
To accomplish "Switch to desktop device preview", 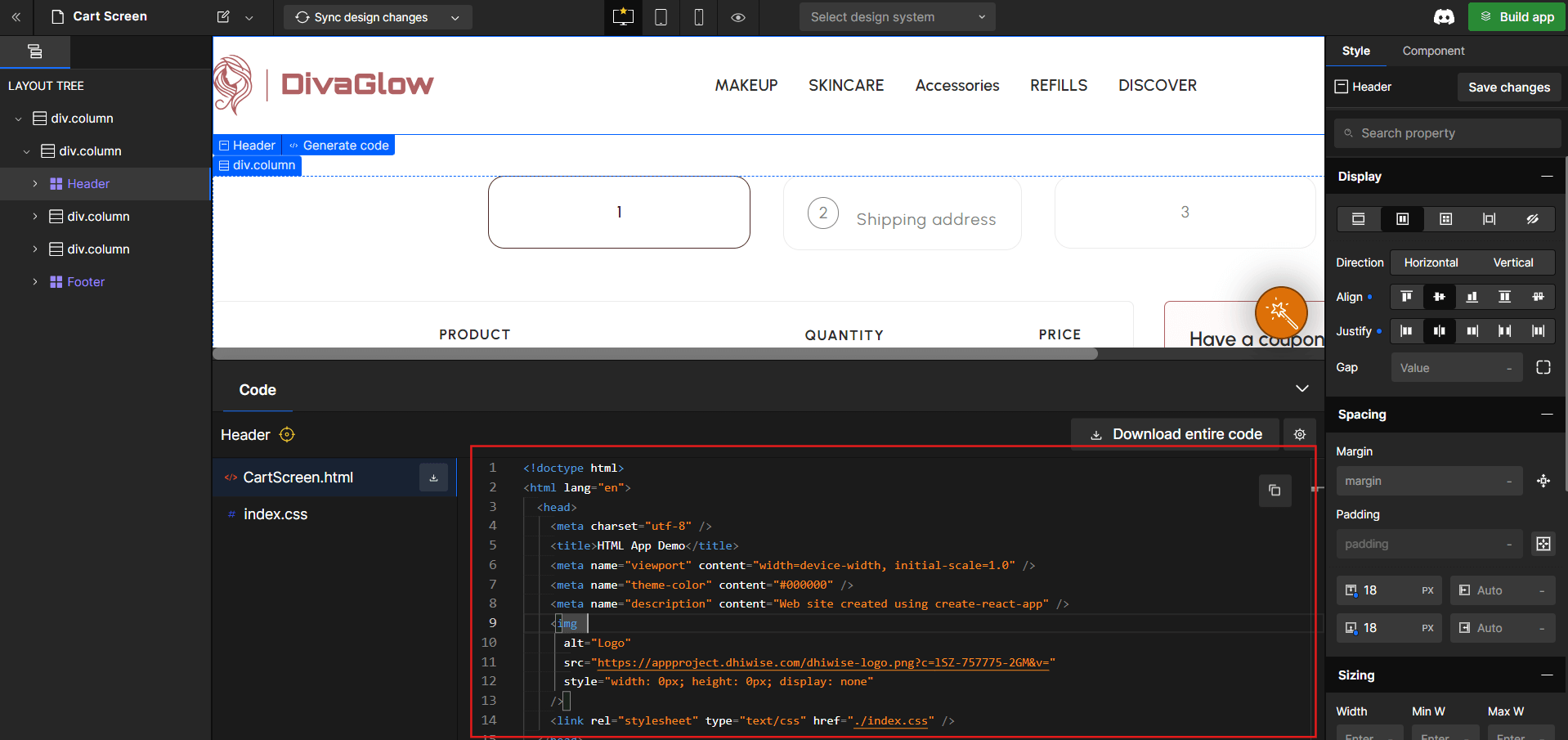I will 623,17.
